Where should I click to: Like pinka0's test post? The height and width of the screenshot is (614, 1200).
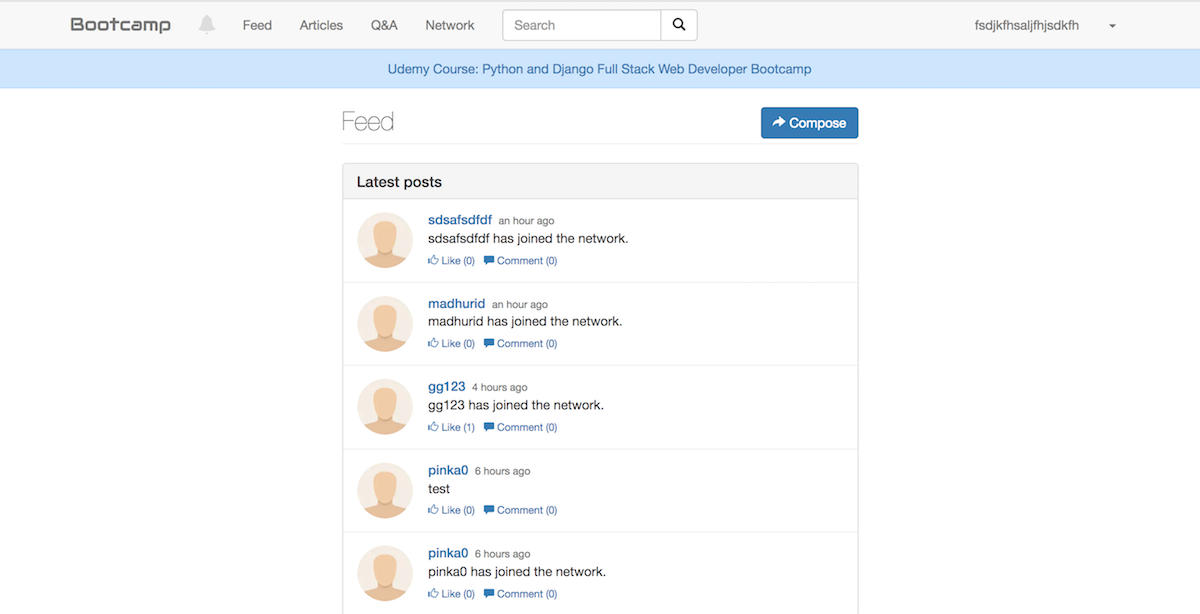tap(451, 510)
